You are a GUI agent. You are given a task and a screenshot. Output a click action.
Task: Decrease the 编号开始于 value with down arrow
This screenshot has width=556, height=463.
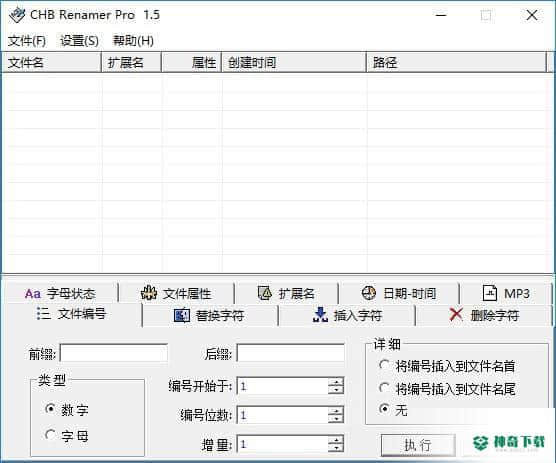point(336,390)
